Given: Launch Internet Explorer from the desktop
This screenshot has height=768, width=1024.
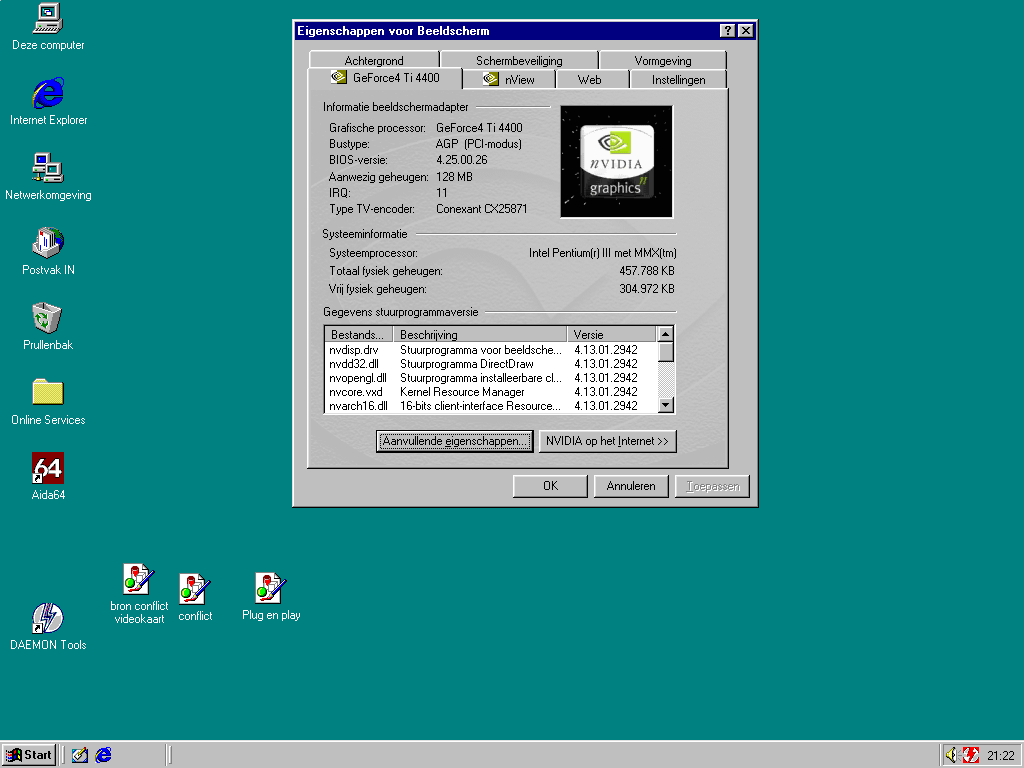Looking at the screenshot, I should point(47,94).
